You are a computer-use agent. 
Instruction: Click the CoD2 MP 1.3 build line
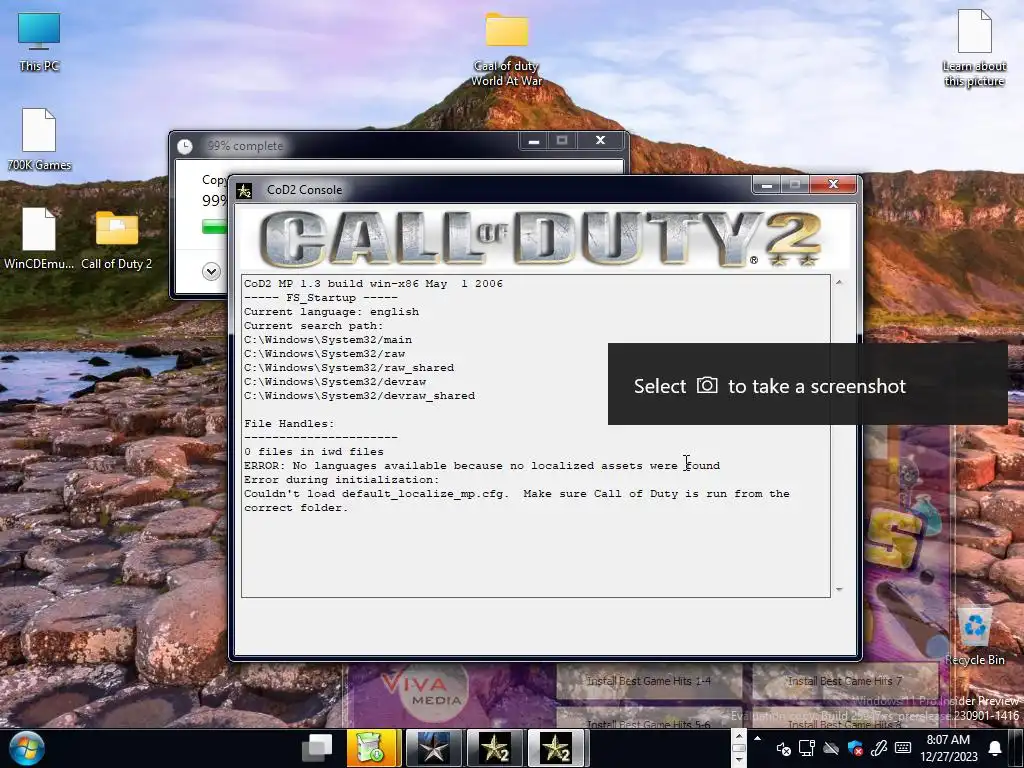pyautogui.click(x=374, y=283)
